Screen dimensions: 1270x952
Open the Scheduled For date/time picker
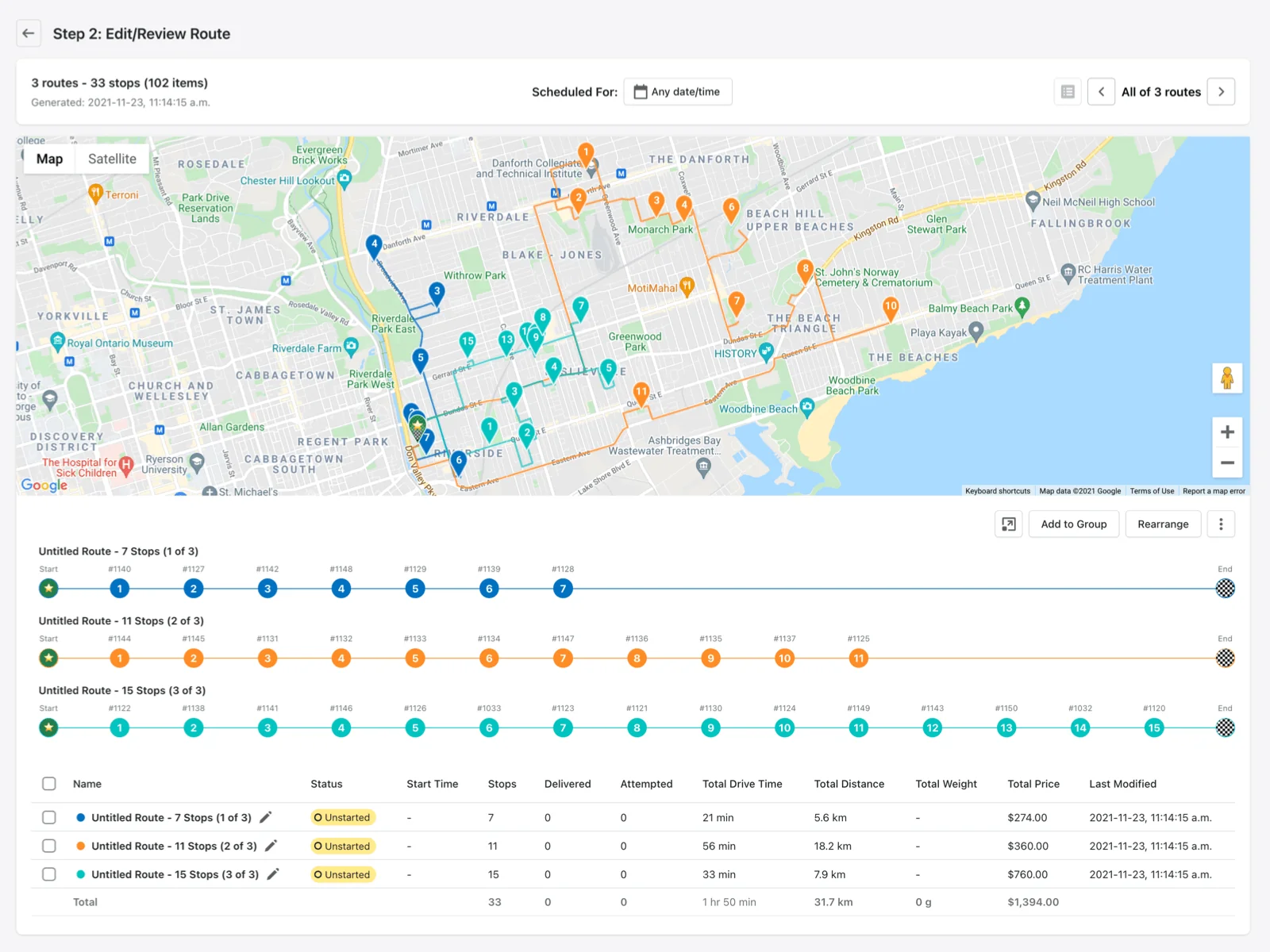coord(677,92)
